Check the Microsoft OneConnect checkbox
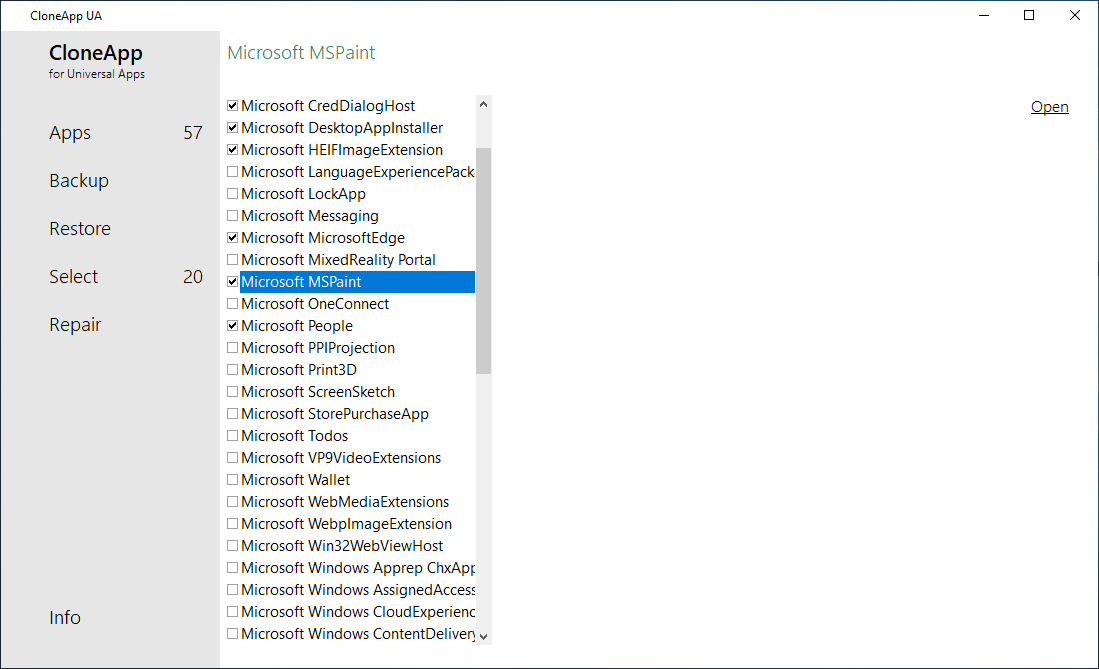 (x=233, y=304)
